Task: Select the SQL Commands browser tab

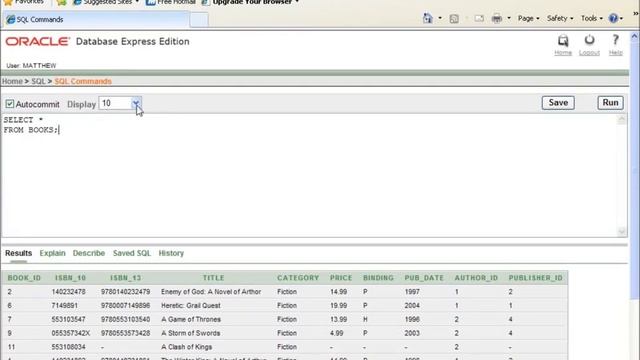Action: pos(95,20)
